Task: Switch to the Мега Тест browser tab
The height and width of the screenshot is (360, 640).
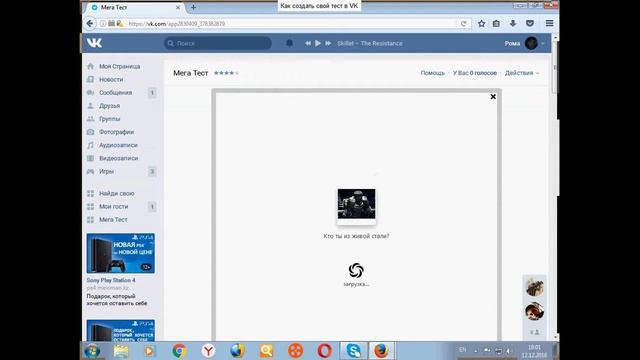Action: (135, 7)
